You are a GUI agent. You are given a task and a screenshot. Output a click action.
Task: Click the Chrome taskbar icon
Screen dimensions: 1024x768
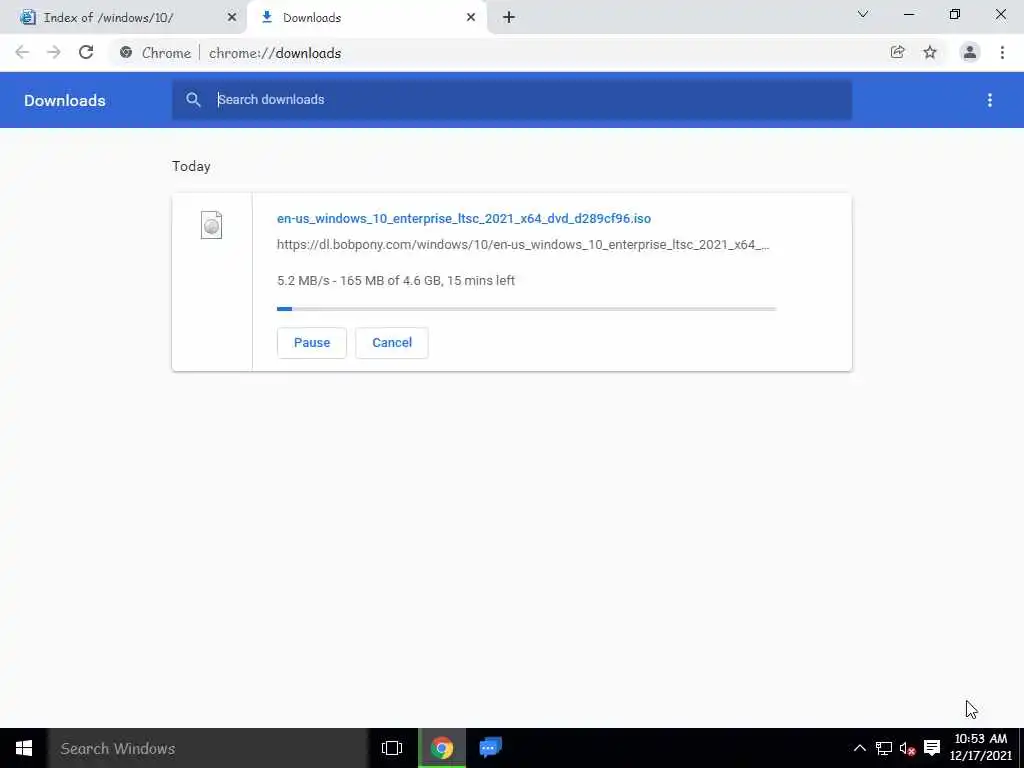(x=441, y=748)
